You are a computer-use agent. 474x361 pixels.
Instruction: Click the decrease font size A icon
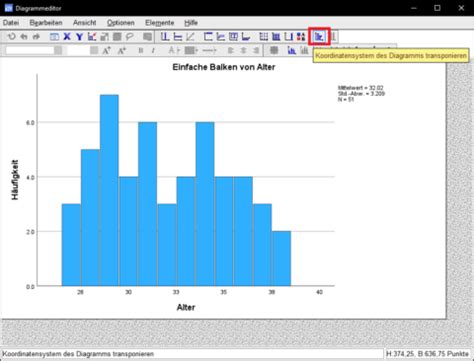(x=122, y=51)
